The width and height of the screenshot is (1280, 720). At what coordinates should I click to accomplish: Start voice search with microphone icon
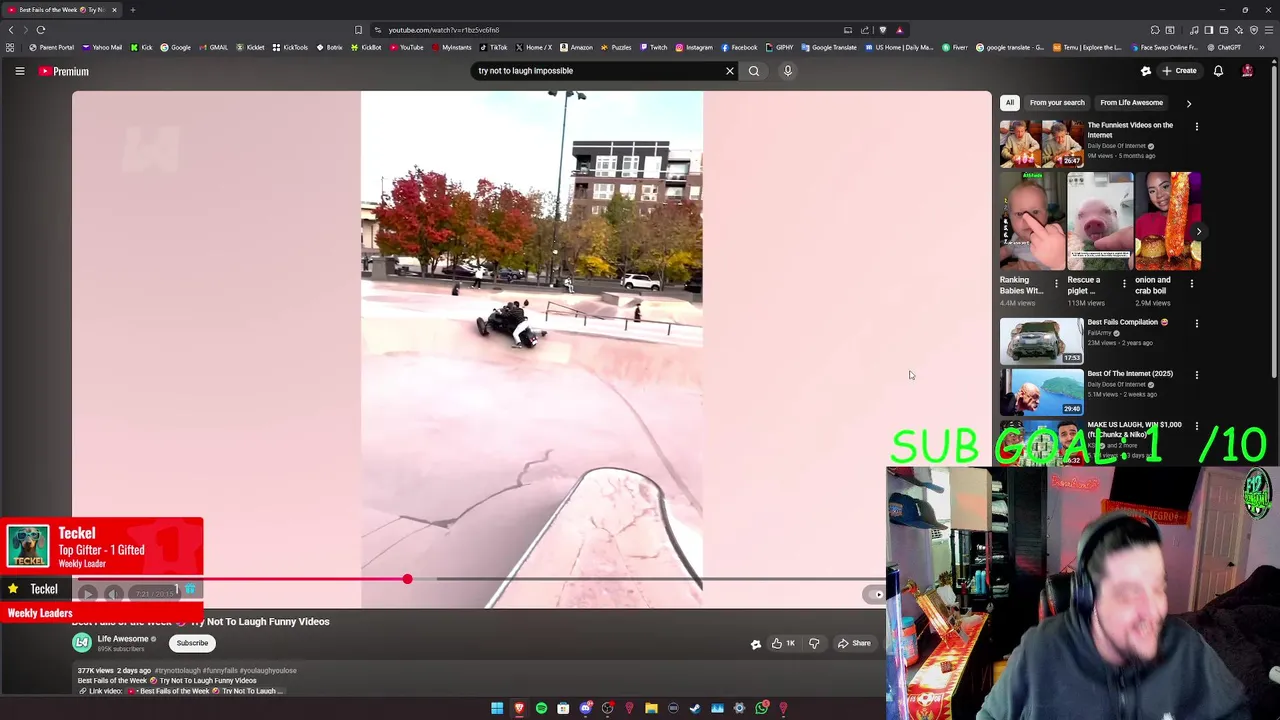coord(787,71)
